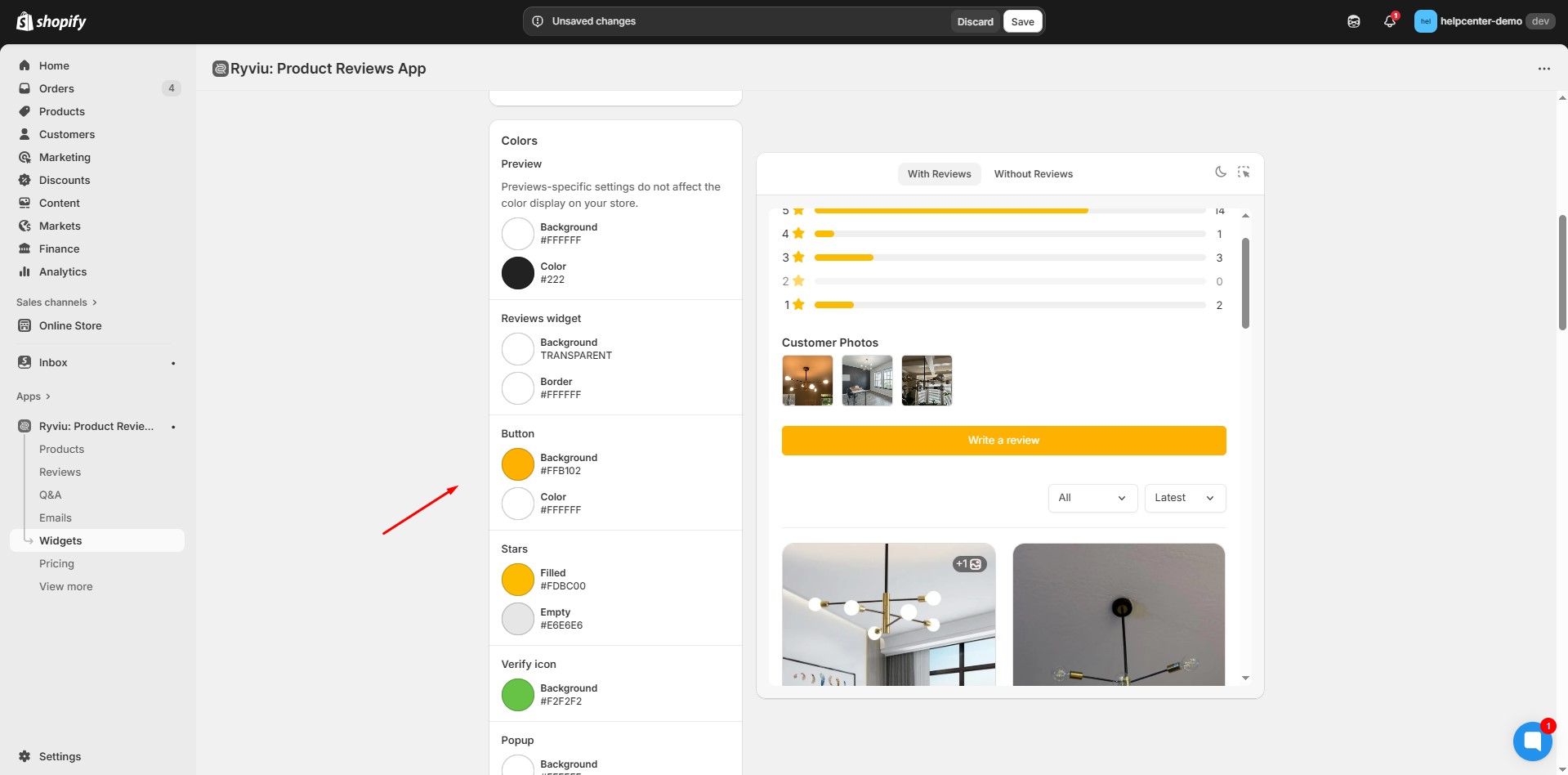
Task: Click the element selector icon in preview
Action: [x=1243, y=172]
